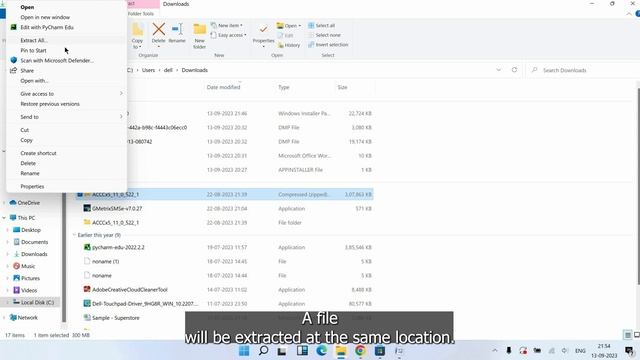The width and height of the screenshot is (640, 360).
Task: Open Google Chrome from the taskbar
Action: click(360, 351)
